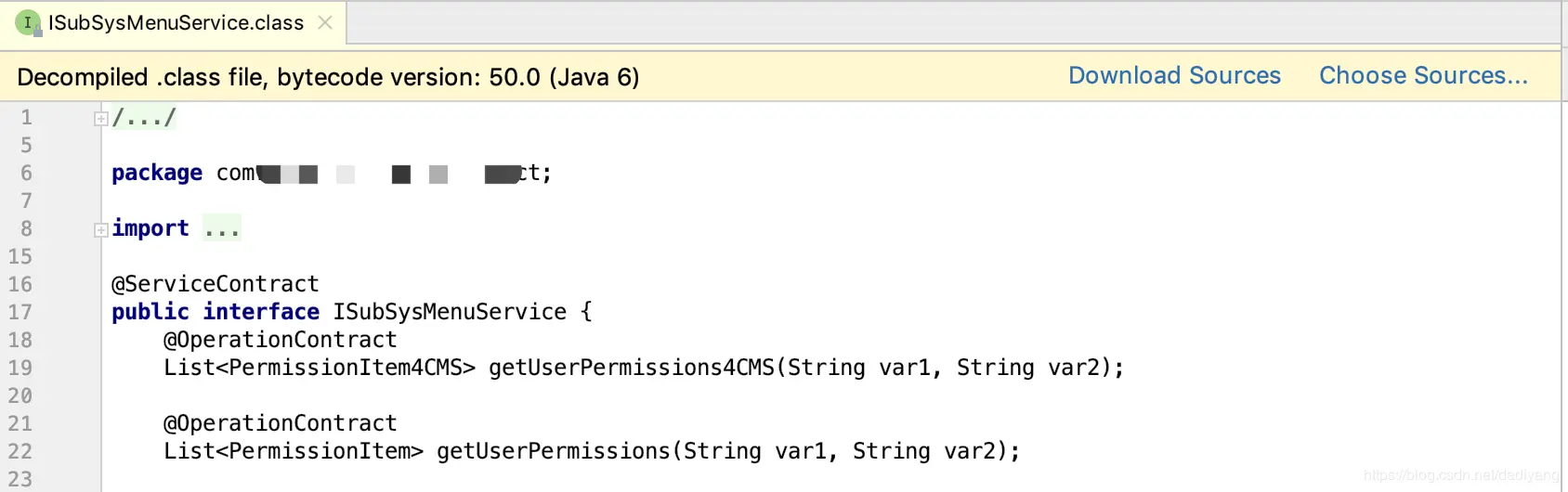Click the public interface keywords on line 17
Screen dimensions: 1568x492
coord(215,312)
